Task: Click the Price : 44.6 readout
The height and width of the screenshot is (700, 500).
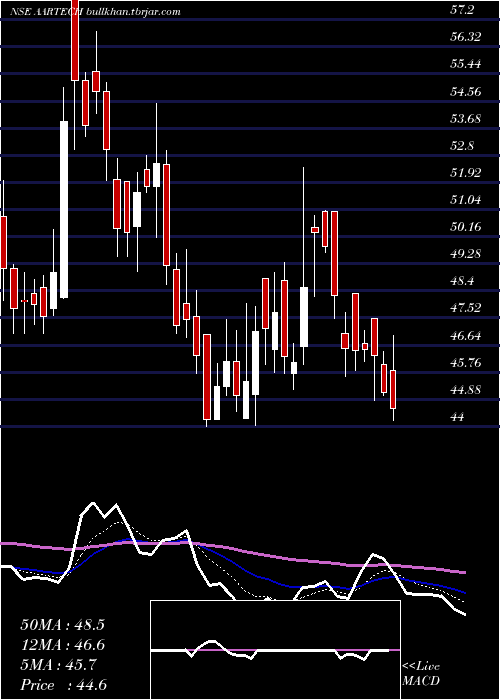Action: tap(63, 685)
